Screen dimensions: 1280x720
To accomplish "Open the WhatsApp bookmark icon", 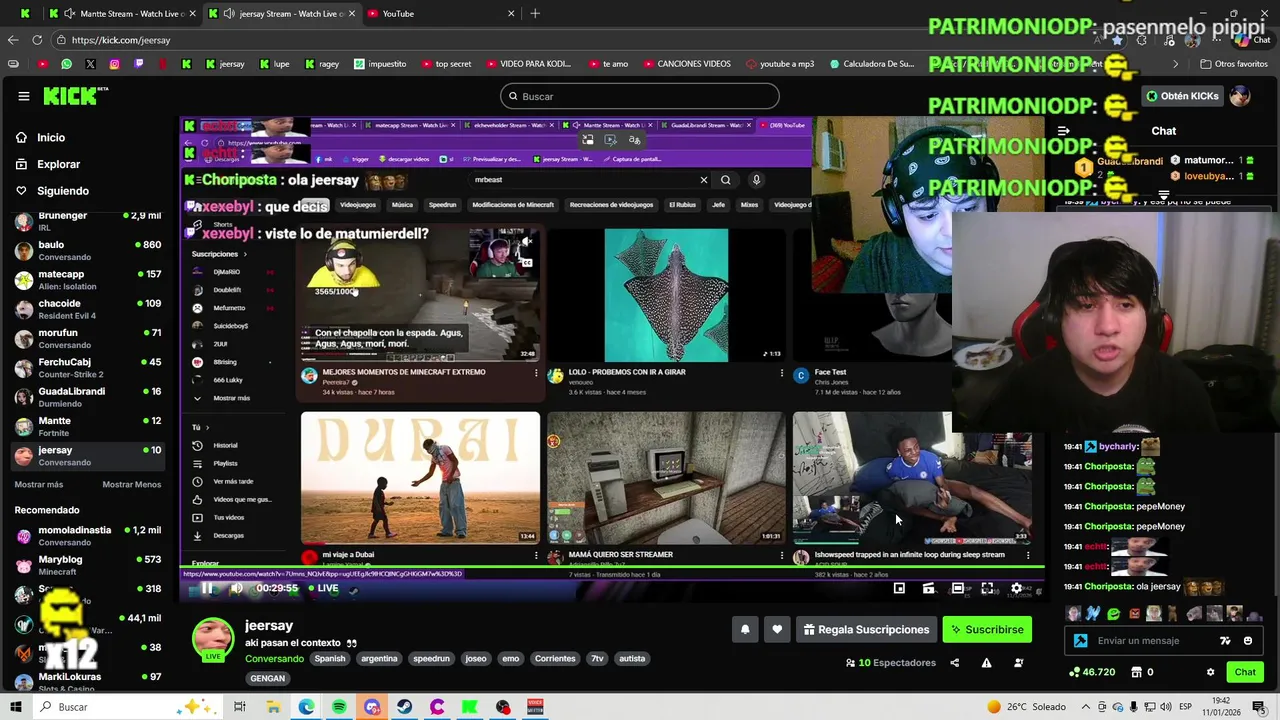I will (x=66, y=64).
